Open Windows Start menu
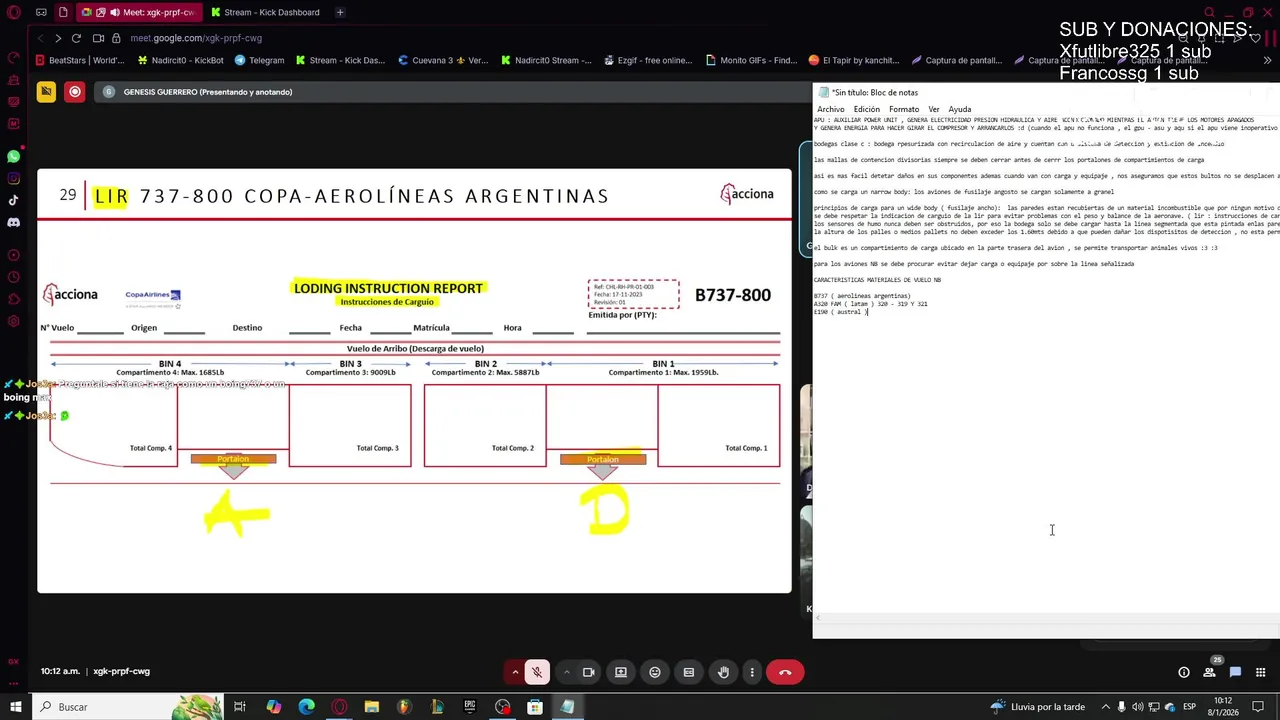 point(17,707)
